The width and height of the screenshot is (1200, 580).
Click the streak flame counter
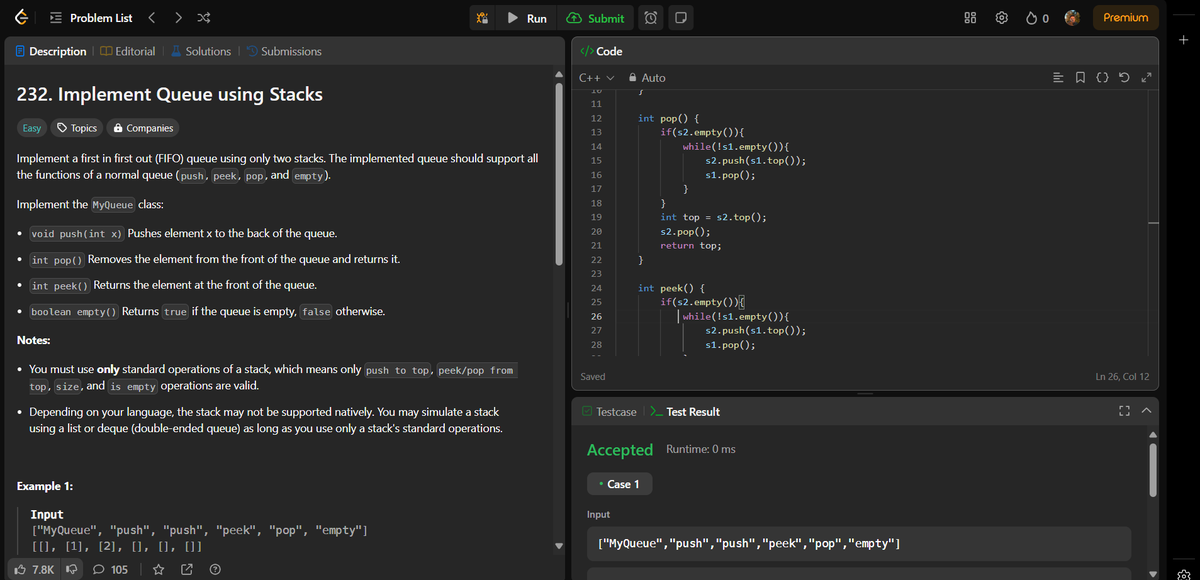(1035, 18)
